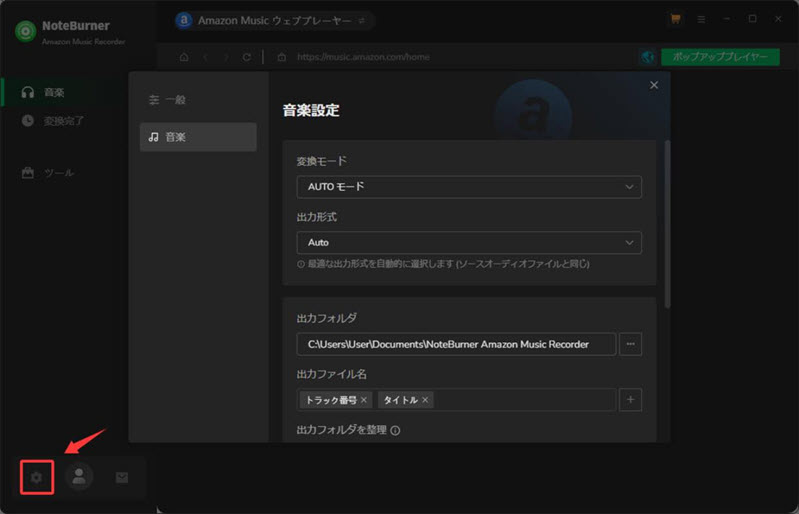This screenshot has width=799, height=514.
Task: Click the NoteBurner logo icon
Action: 25,31
